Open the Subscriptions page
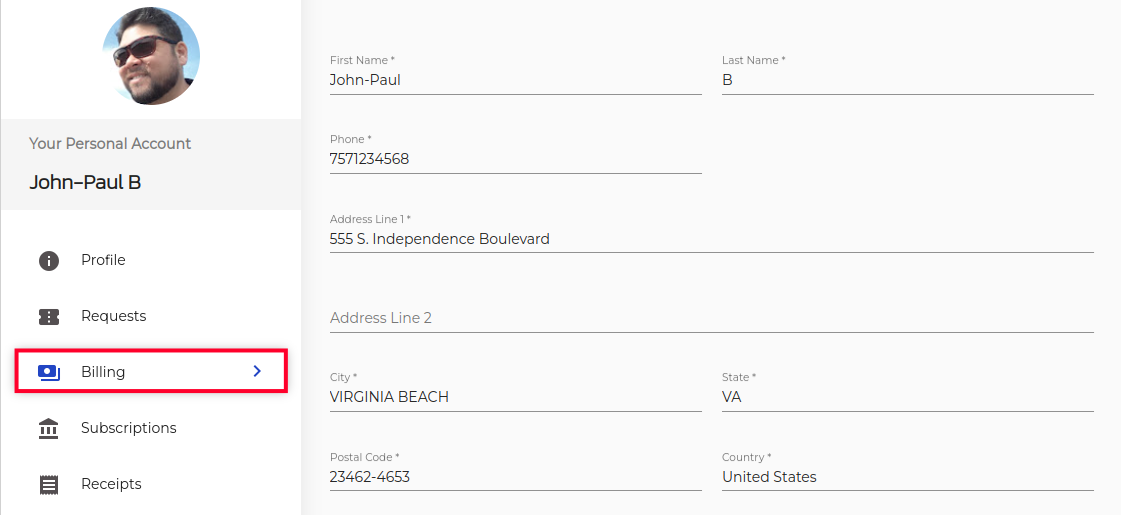 [x=128, y=428]
